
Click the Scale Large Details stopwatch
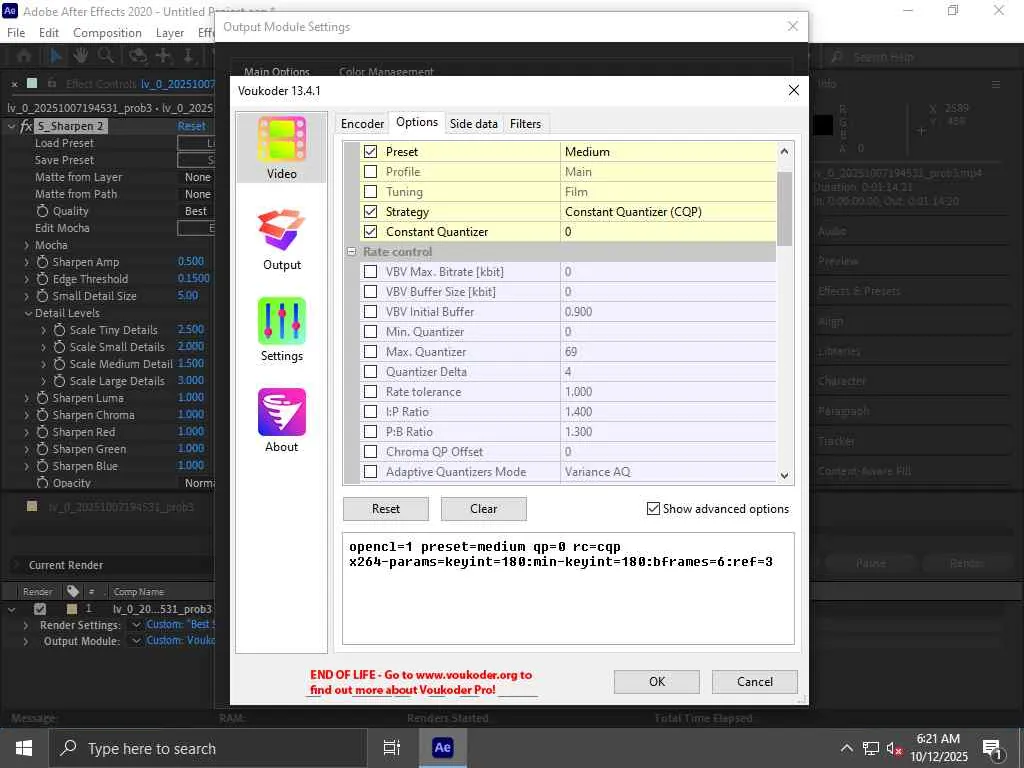[x=59, y=381]
